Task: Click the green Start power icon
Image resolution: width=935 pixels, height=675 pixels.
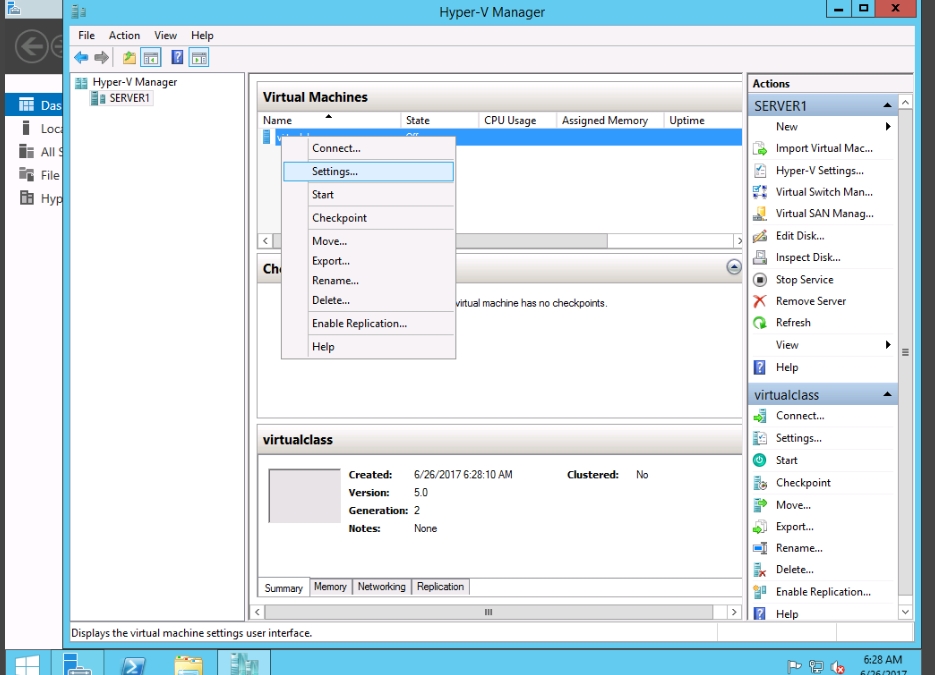Action: click(x=760, y=460)
